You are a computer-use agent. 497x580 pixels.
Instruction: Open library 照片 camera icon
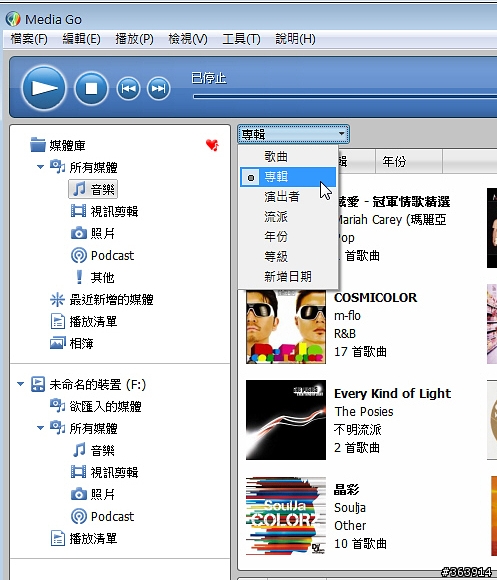(x=78, y=233)
